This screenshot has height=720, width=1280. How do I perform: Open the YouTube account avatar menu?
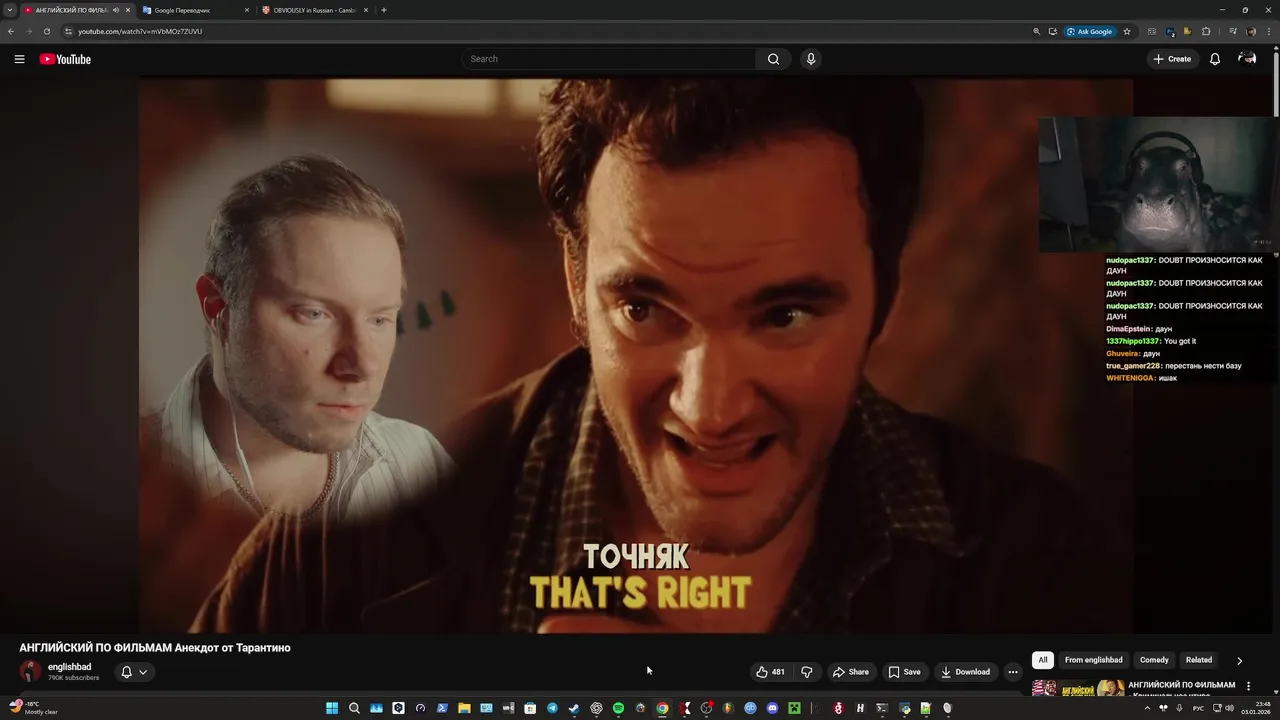coord(1247,59)
